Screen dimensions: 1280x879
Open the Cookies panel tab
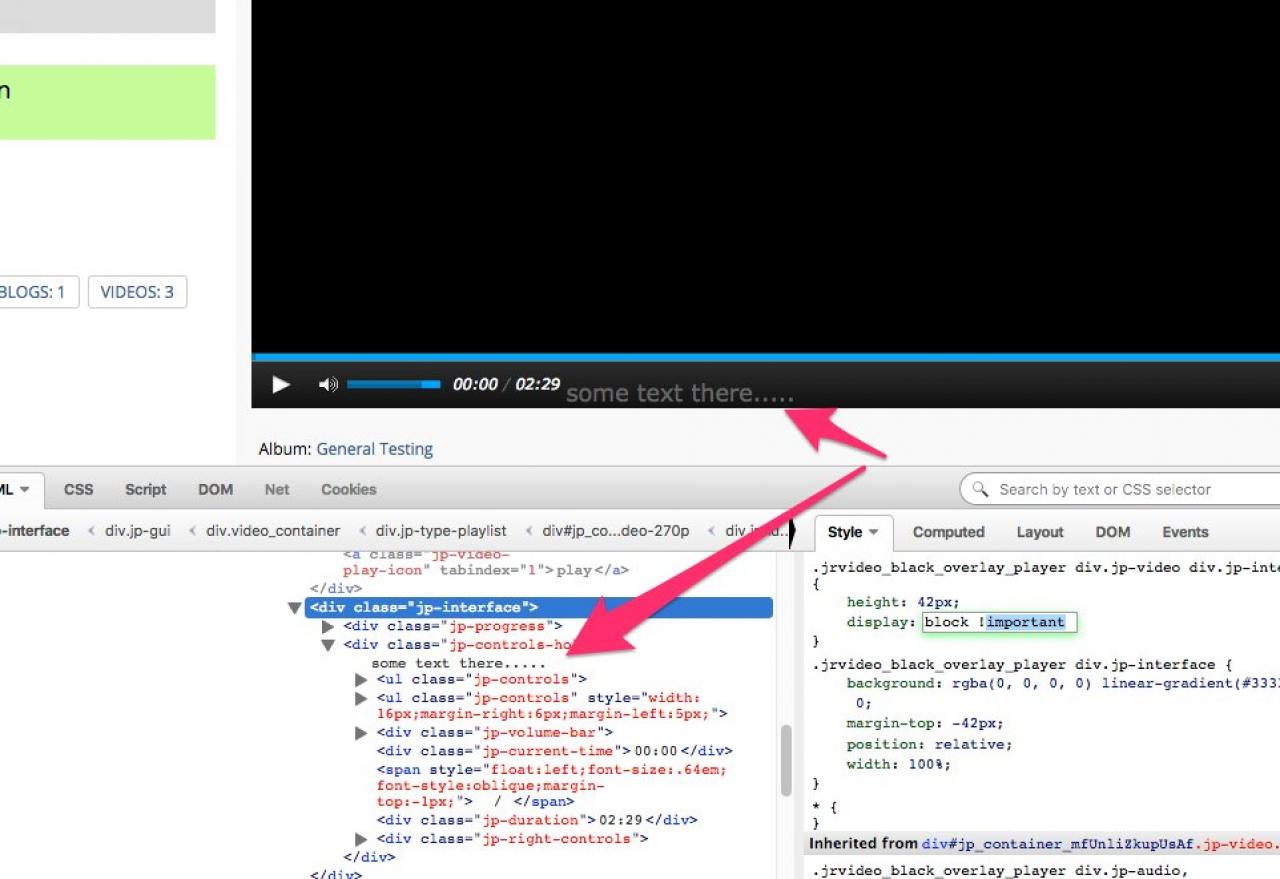[348, 489]
